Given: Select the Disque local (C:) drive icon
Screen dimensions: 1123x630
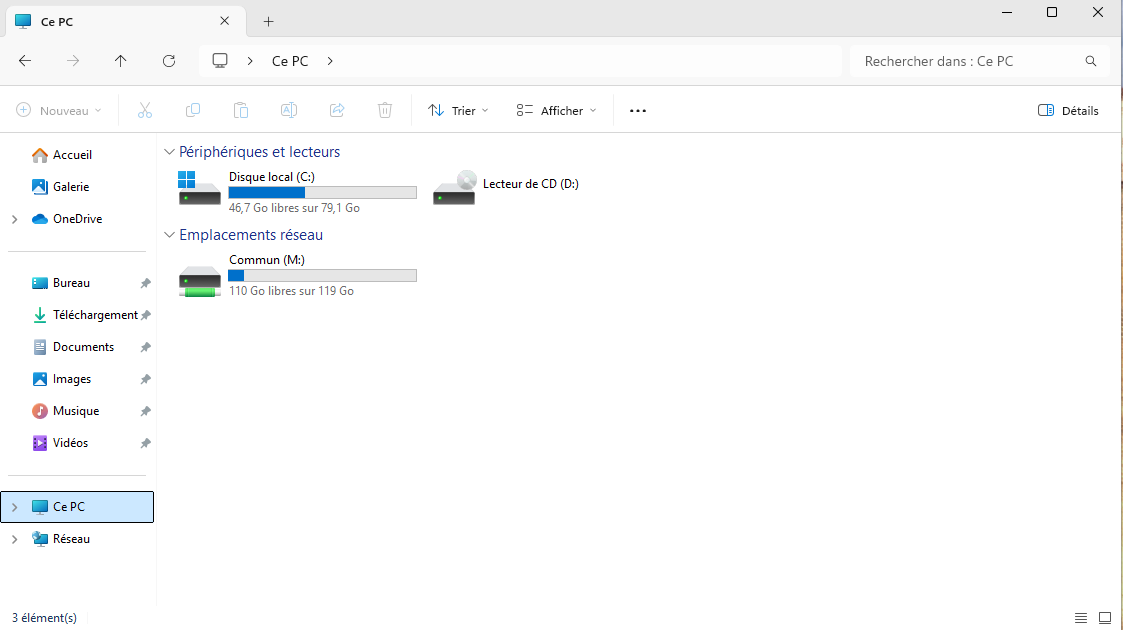Looking at the screenshot, I should click(x=199, y=188).
